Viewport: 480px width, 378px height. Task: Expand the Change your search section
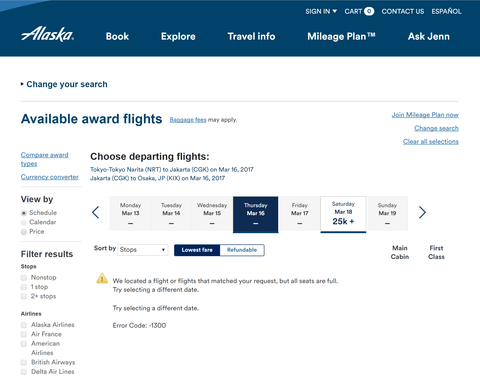tap(64, 84)
